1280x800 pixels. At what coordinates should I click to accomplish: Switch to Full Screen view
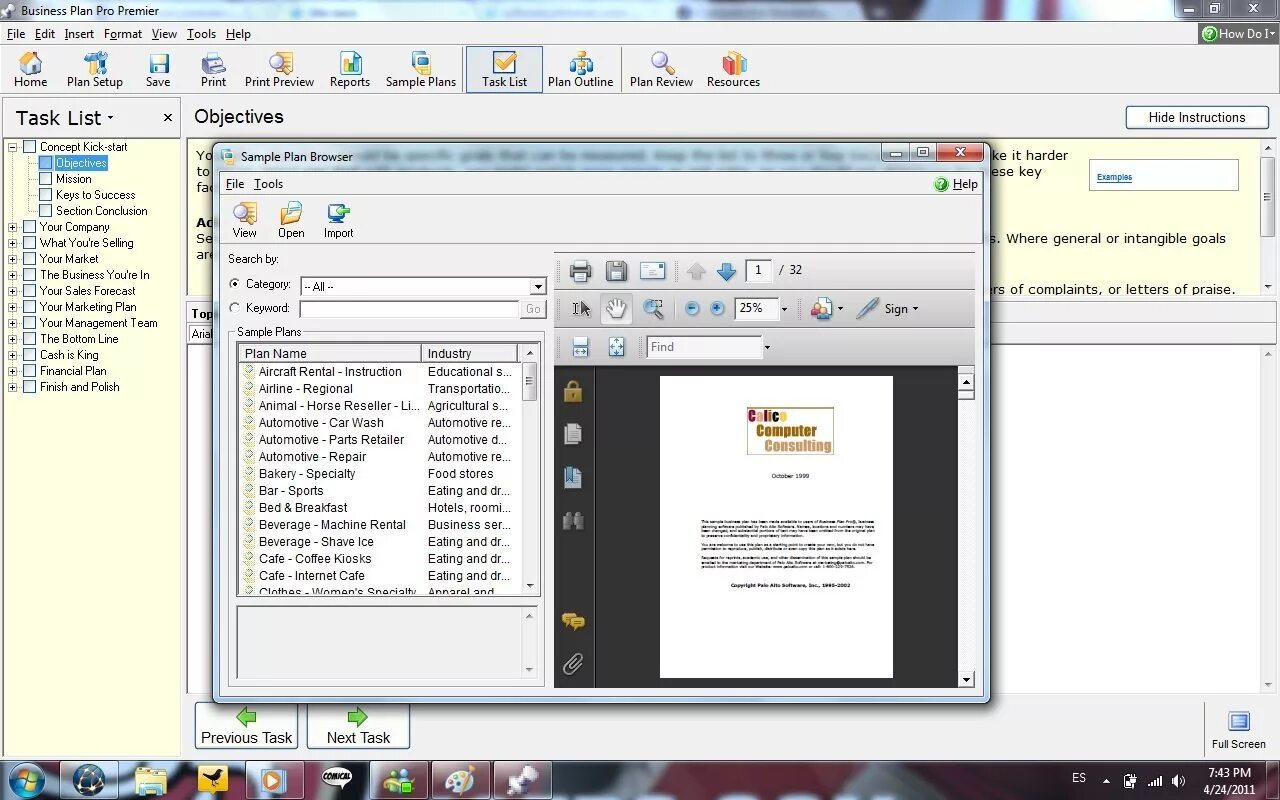point(1239,729)
